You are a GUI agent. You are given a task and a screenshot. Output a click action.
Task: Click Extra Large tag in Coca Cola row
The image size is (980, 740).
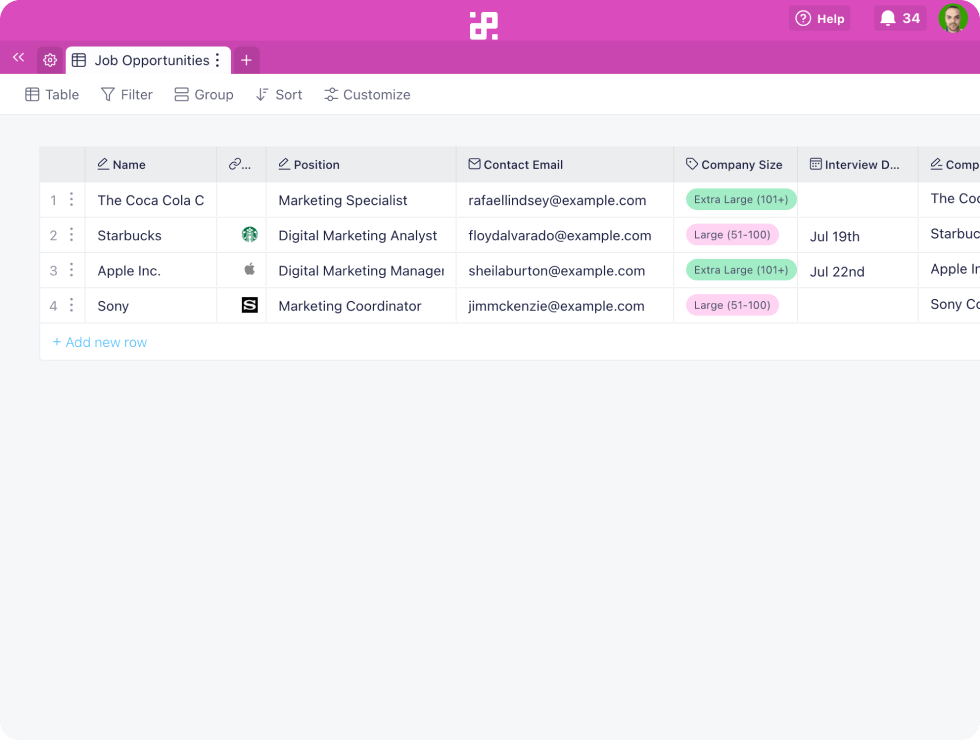(x=741, y=199)
